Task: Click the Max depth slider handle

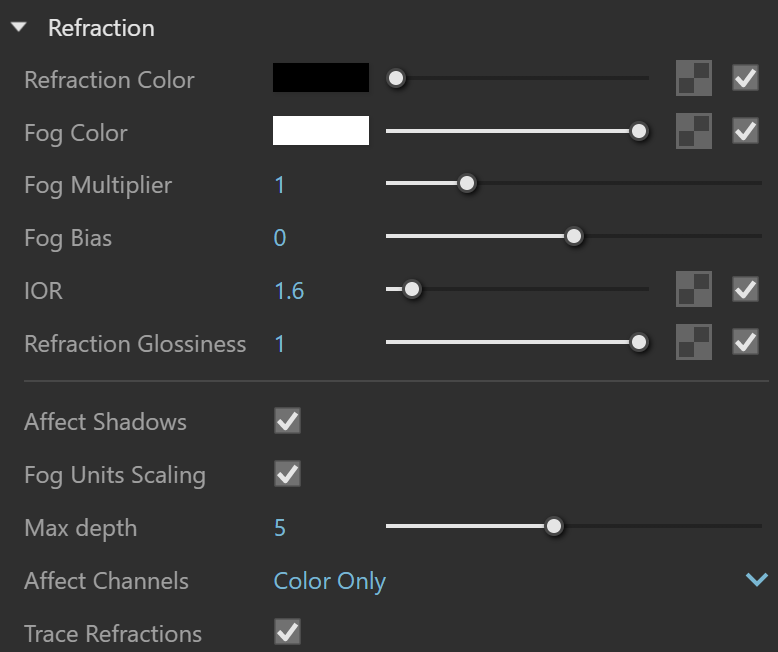Action: [554, 526]
